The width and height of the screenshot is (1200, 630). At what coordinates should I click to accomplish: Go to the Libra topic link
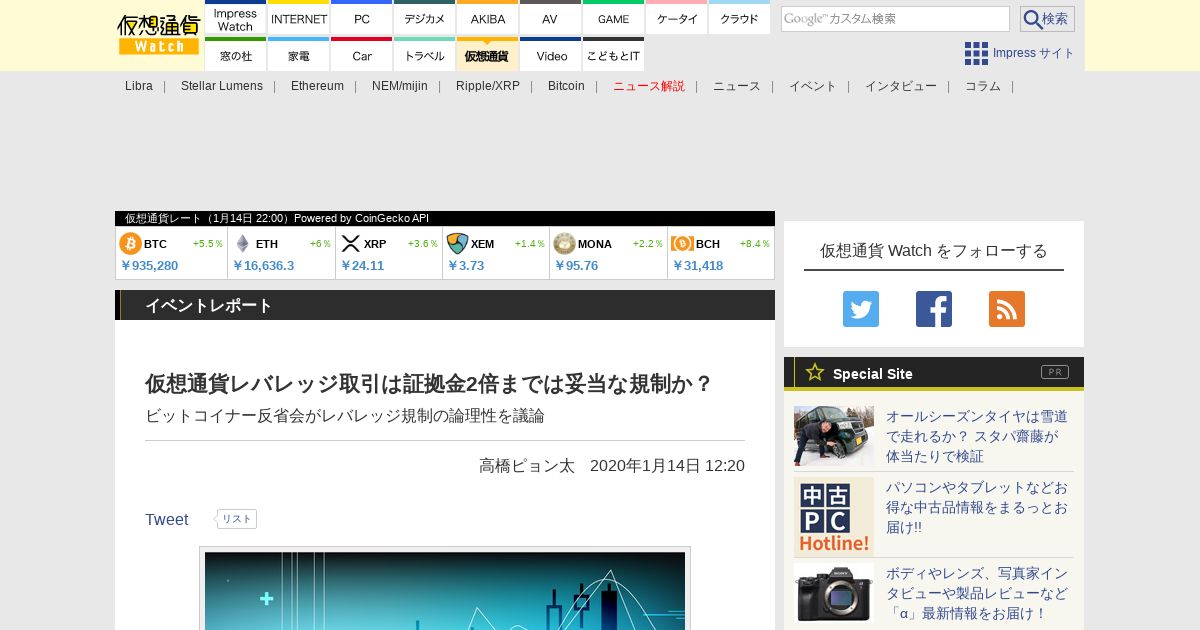tap(139, 86)
